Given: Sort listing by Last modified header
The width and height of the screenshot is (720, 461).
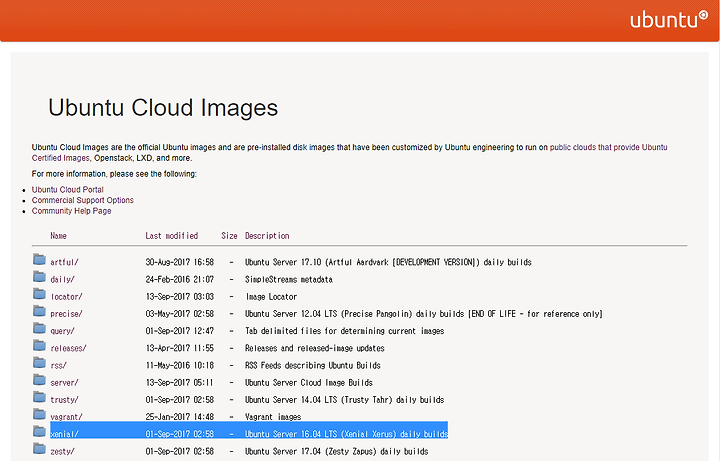Looking at the screenshot, I should click(x=172, y=236).
